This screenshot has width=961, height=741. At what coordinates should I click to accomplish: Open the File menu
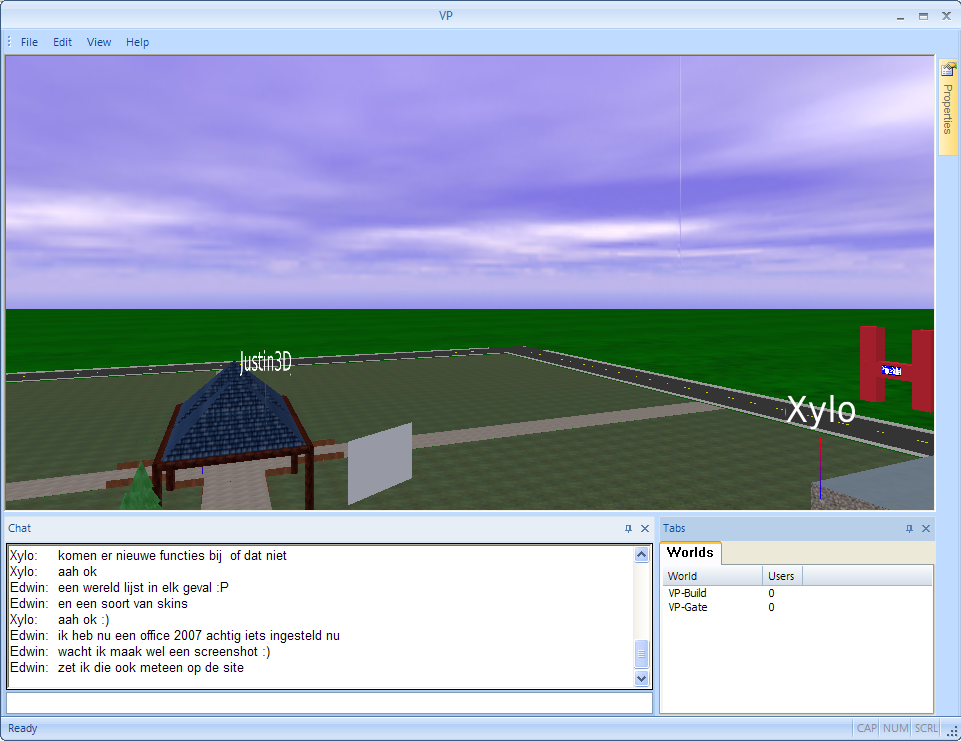coord(29,42)
